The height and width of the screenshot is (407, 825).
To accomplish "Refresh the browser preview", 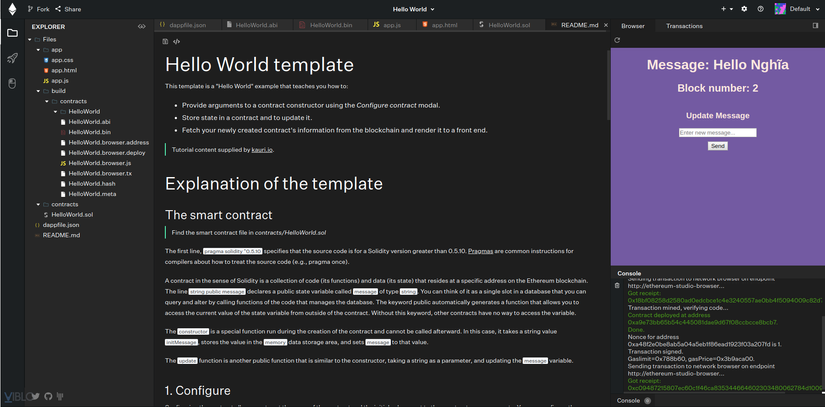I will (617, 40).
